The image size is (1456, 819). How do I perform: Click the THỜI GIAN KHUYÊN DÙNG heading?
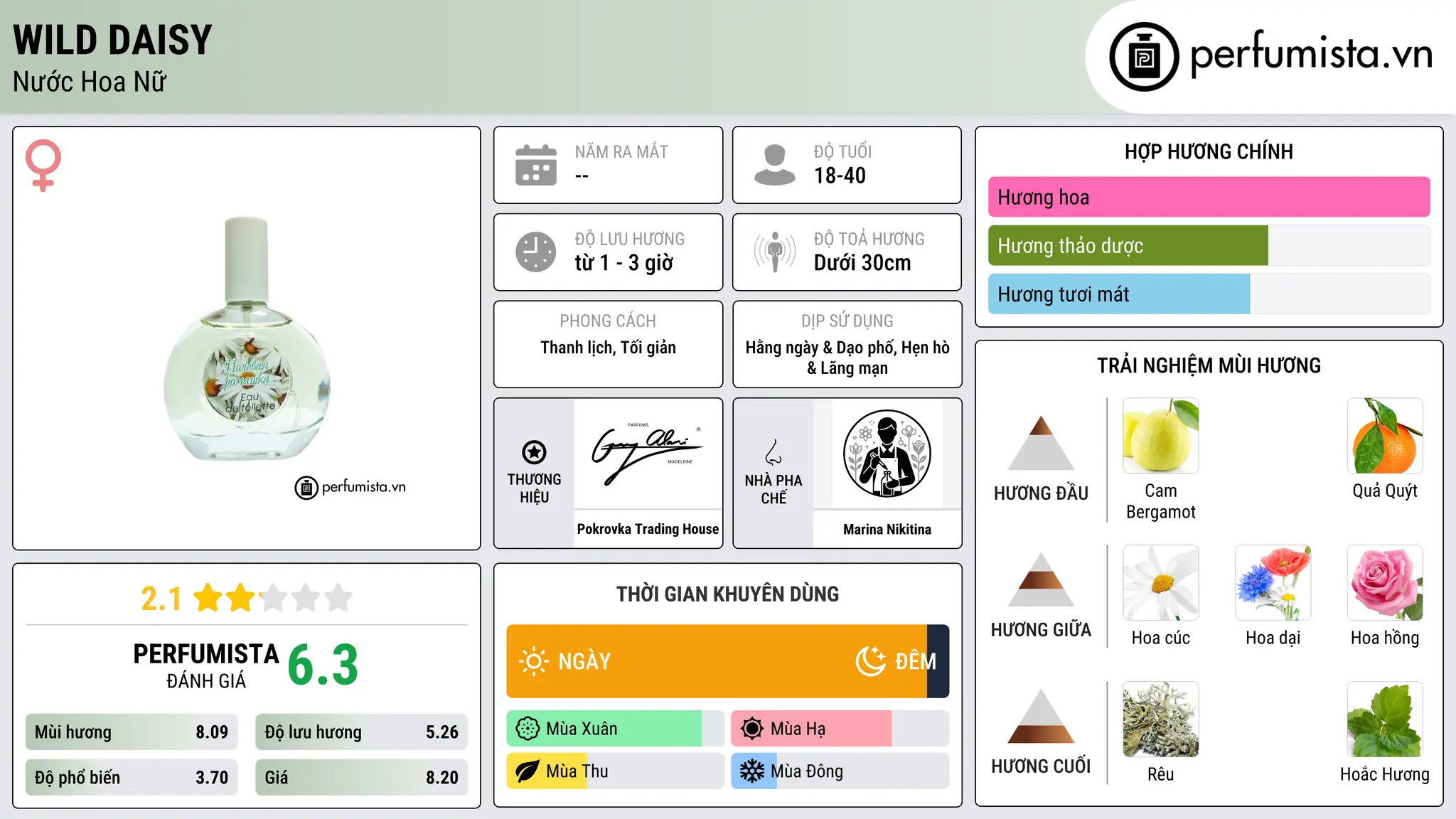(x=728, y=594)
